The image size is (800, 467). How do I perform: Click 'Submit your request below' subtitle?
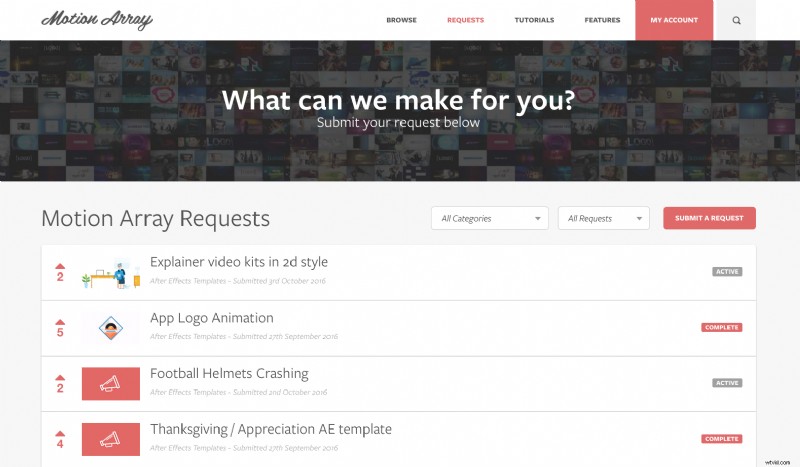pyautogui.click(x=398, y=122)
